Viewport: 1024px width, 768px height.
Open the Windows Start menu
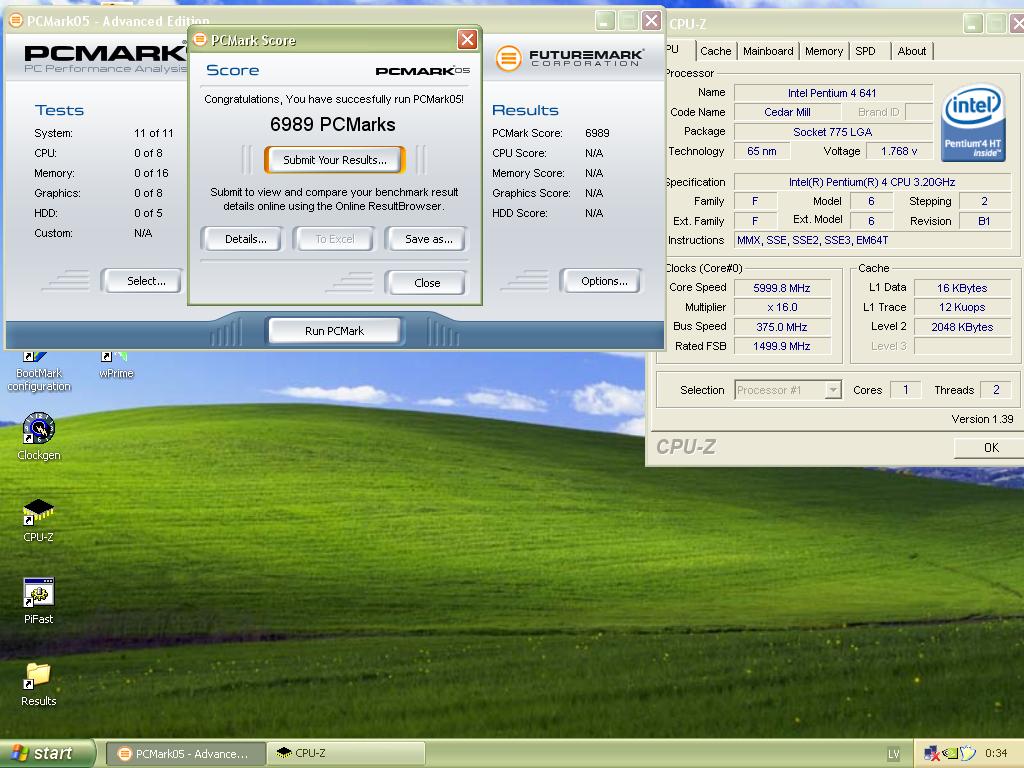tap(47, 753)
